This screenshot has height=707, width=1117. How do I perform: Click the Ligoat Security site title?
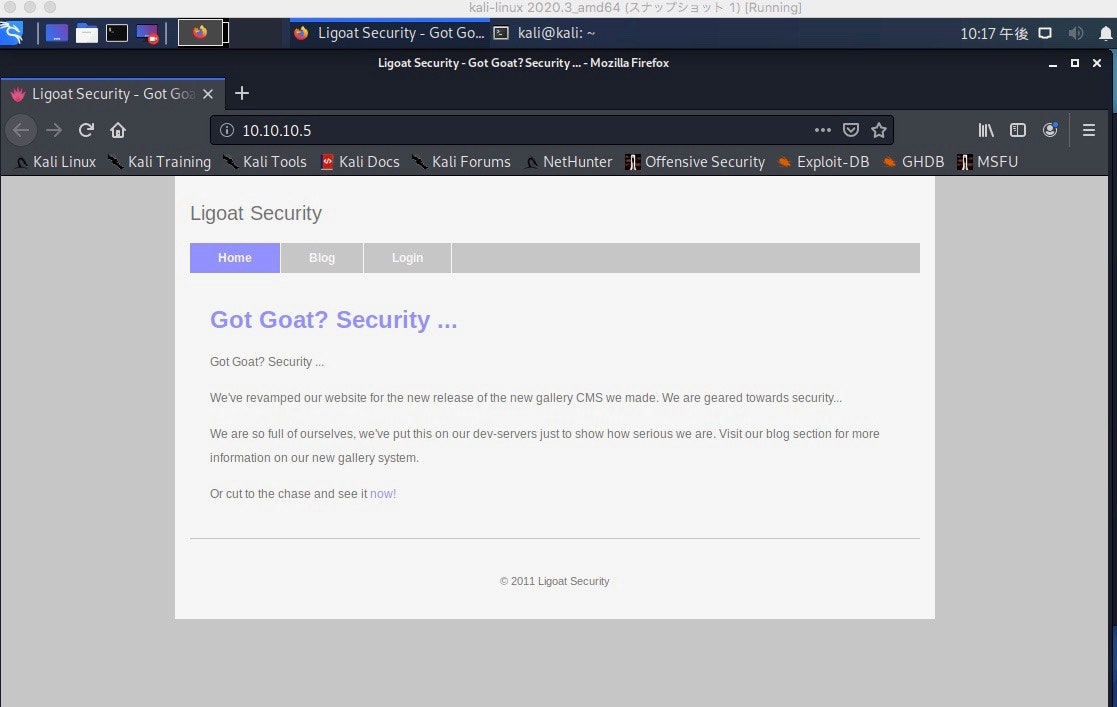256,213
